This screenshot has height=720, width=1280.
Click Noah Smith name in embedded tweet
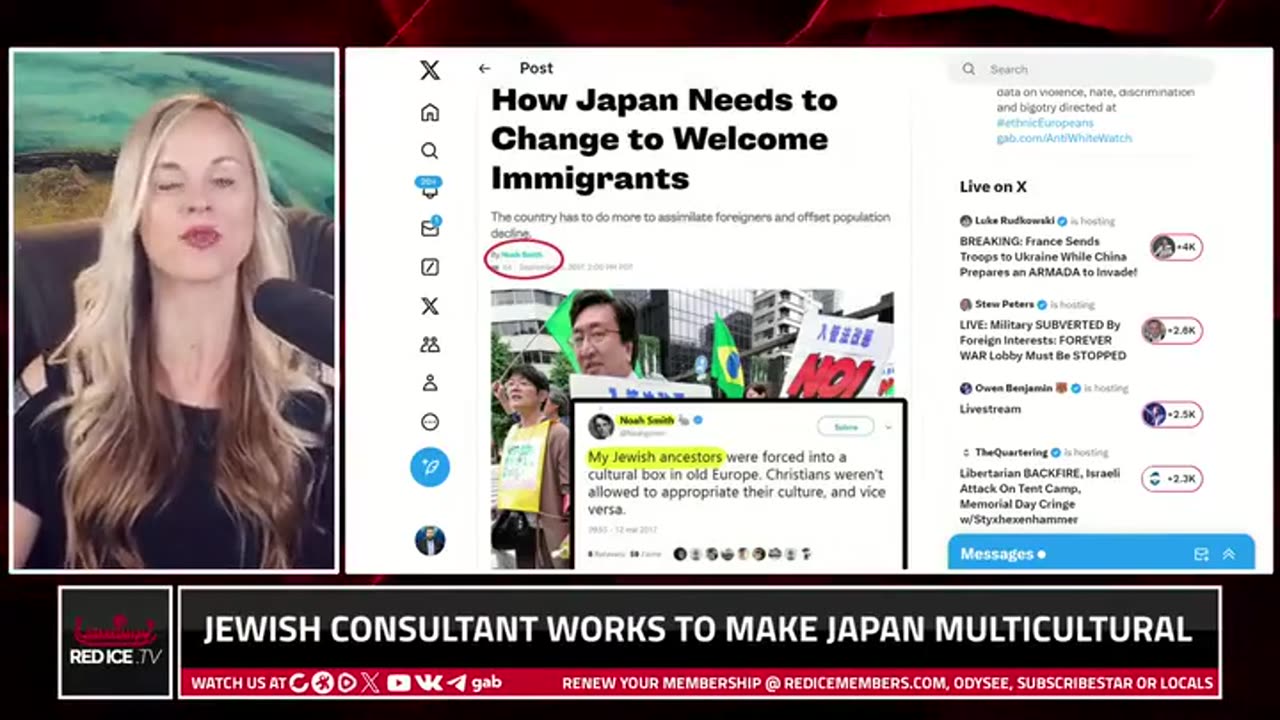(646, 420)
